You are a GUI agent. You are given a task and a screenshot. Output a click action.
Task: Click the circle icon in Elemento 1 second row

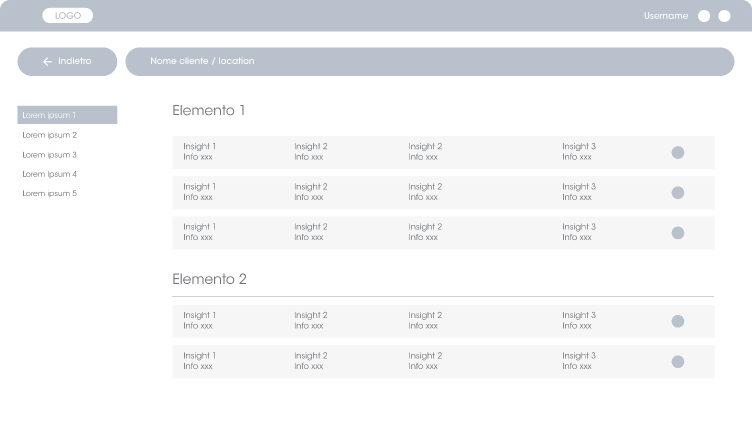[677, 192]
